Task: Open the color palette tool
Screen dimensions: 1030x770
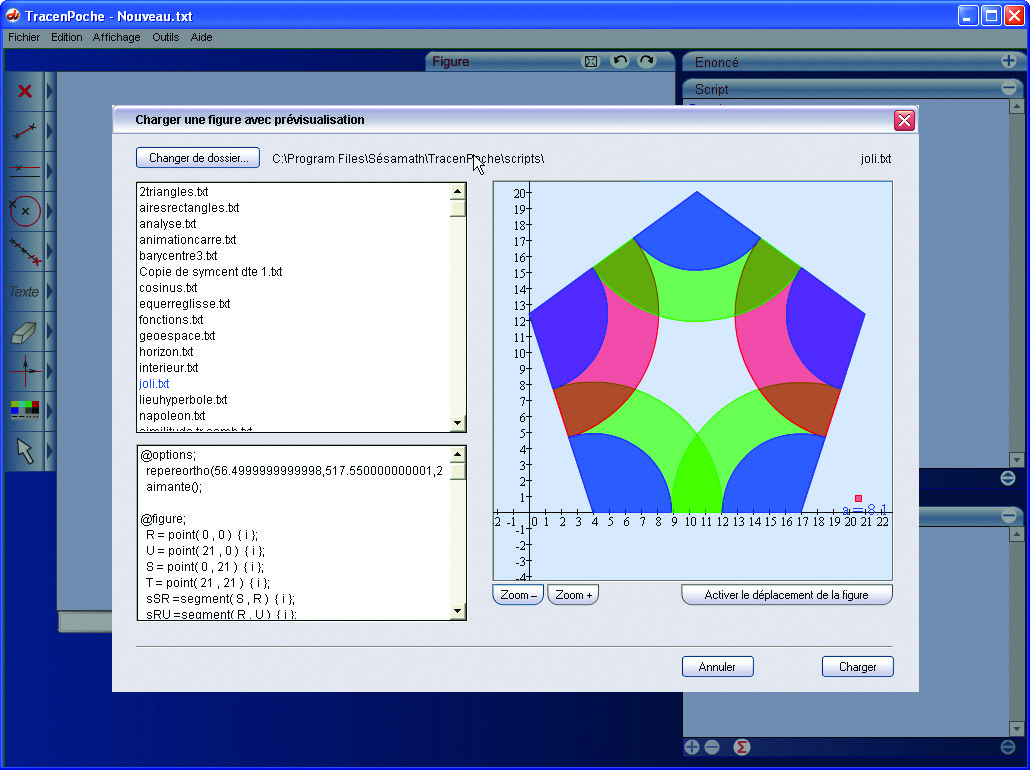Action: [x=25, y=409]
